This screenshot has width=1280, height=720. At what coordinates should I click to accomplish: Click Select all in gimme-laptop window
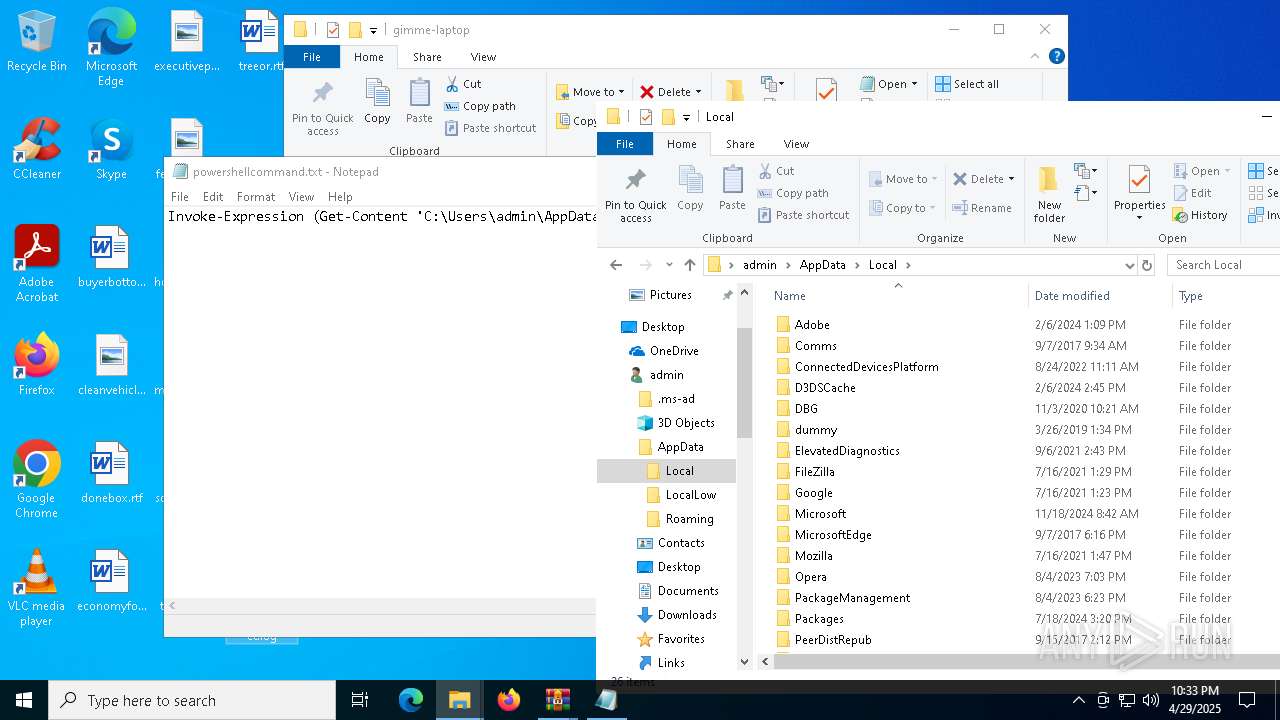click(x=966, y=84)
